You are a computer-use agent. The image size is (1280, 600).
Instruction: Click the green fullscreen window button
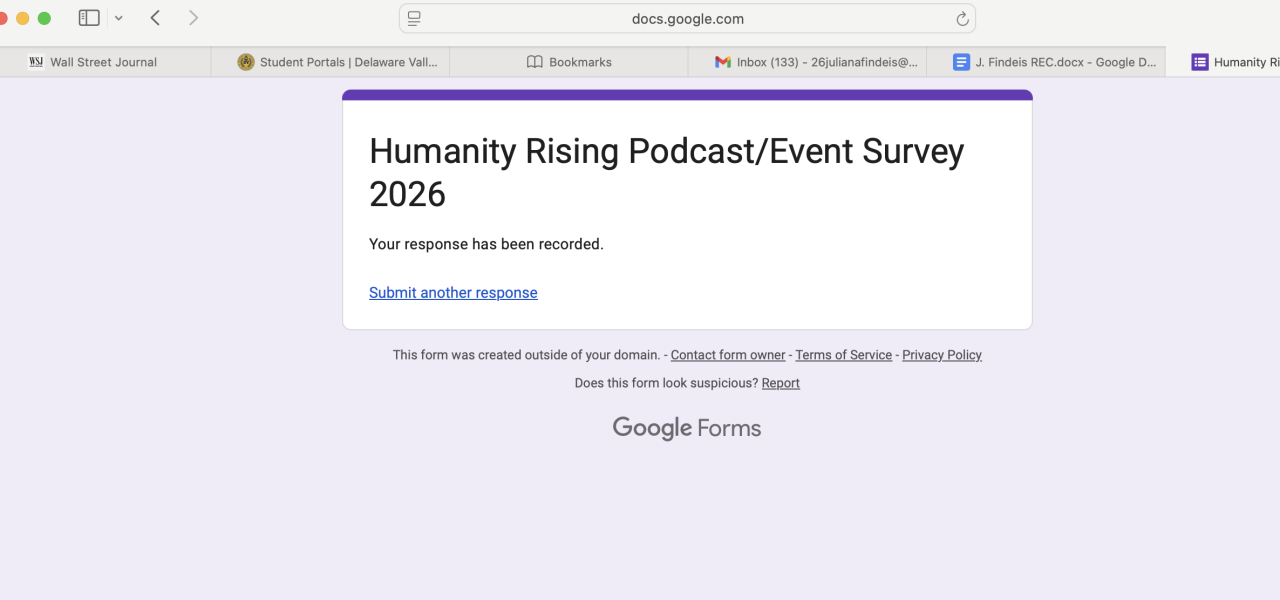tap(44, 18)
